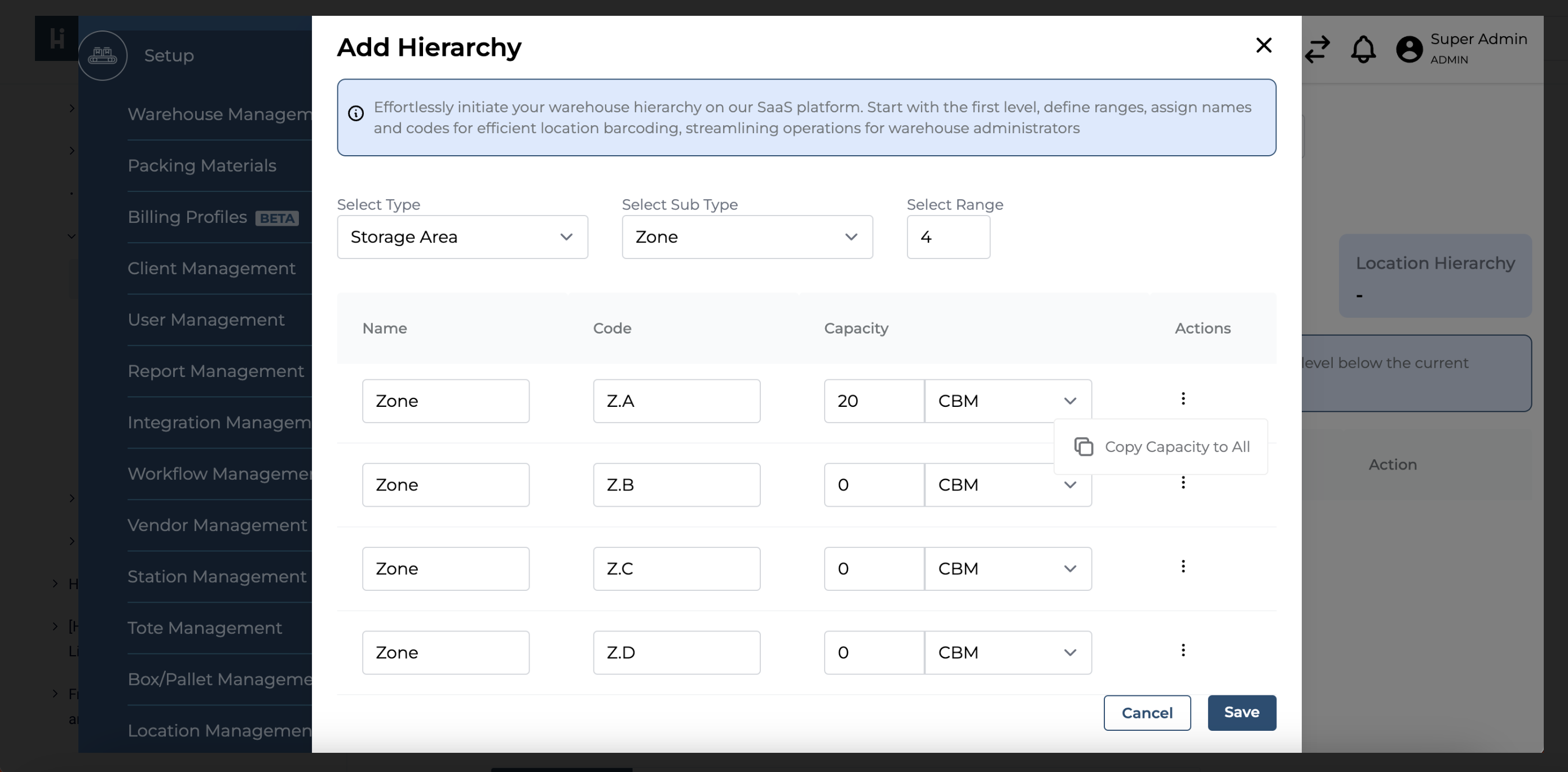Open the Zone Z.B row three-dot menu
The width and height of the screenshot is (1568, 772).
(x=1183, y=483)
